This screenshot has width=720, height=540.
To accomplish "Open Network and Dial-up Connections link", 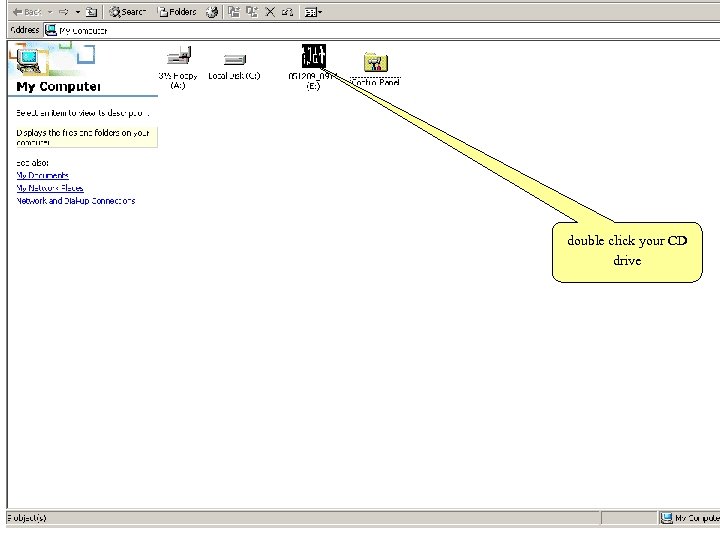I will tap(76, 201).
